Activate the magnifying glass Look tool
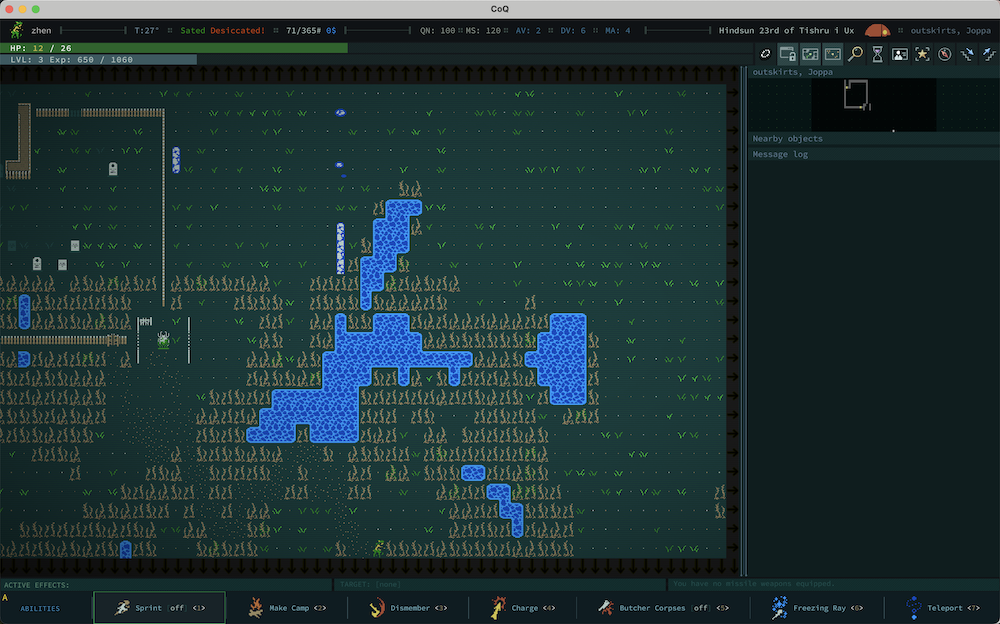This screenshot has height=624, width=1000. [855, 54]
